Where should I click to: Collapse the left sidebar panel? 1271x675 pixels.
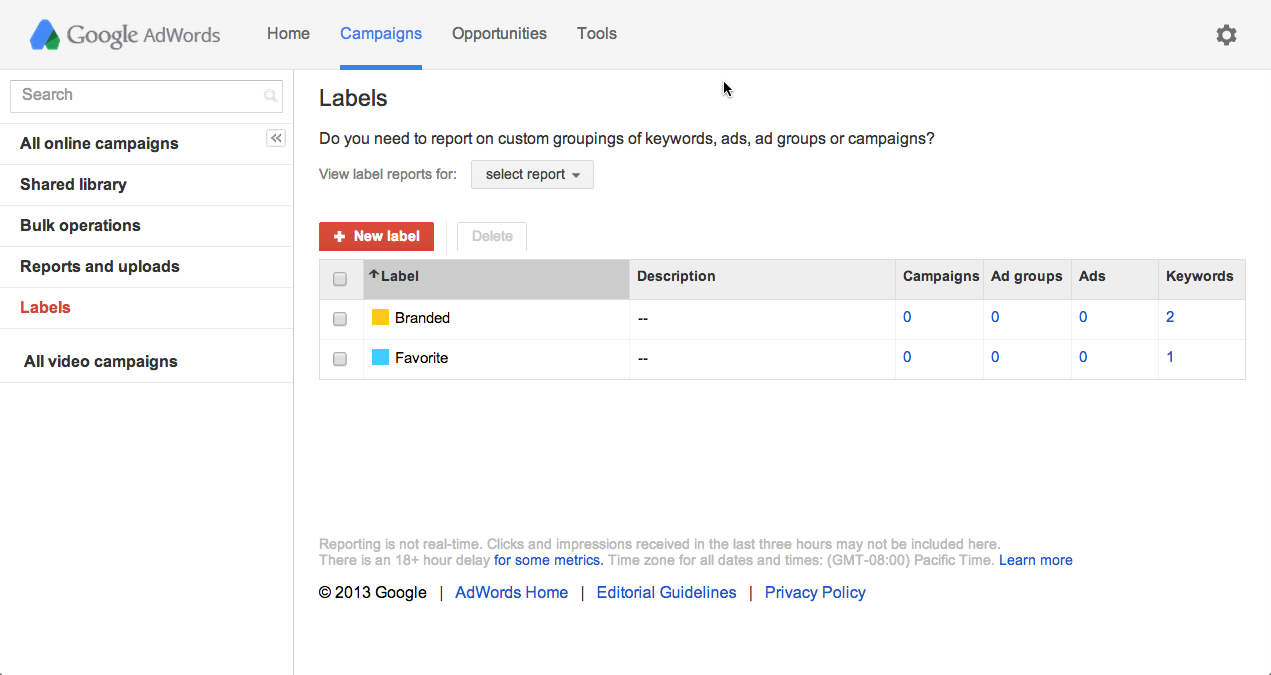[276, 139]
